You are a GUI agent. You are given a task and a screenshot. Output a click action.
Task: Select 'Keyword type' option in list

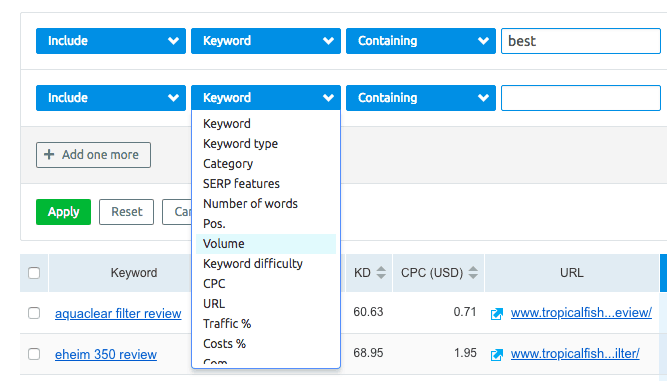coord(266,144)
